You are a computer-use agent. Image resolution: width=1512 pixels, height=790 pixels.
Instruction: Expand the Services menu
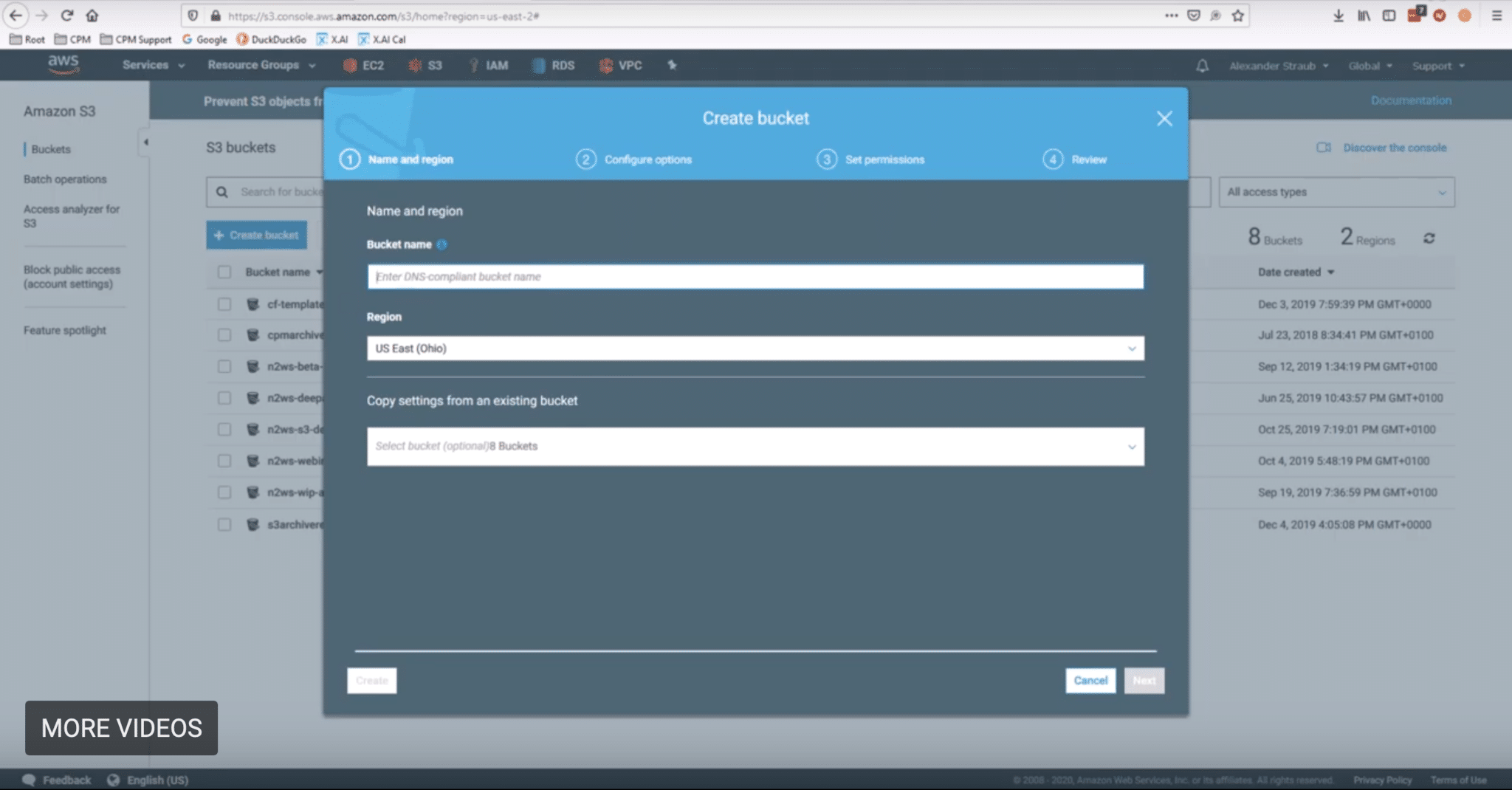(154, 65)
